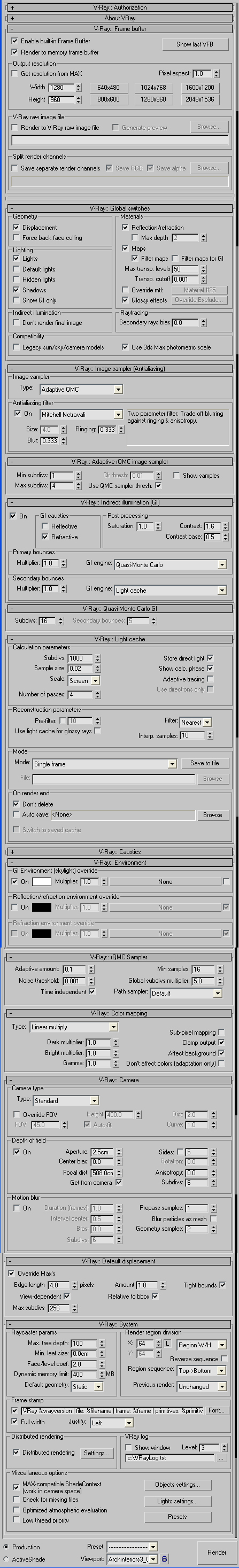Enable Show window for VRay log
The width and height of the screenshot is (239, 1568).
tap(129, 1447)
